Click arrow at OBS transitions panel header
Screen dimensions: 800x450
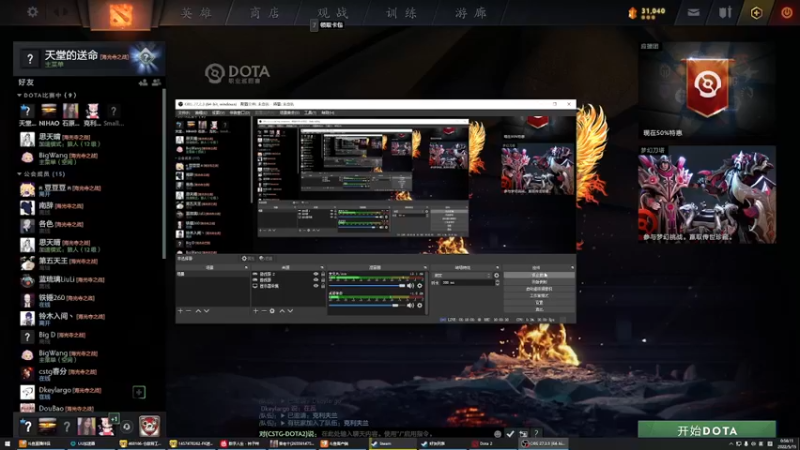pyautogui.click(x=497, y=267)
